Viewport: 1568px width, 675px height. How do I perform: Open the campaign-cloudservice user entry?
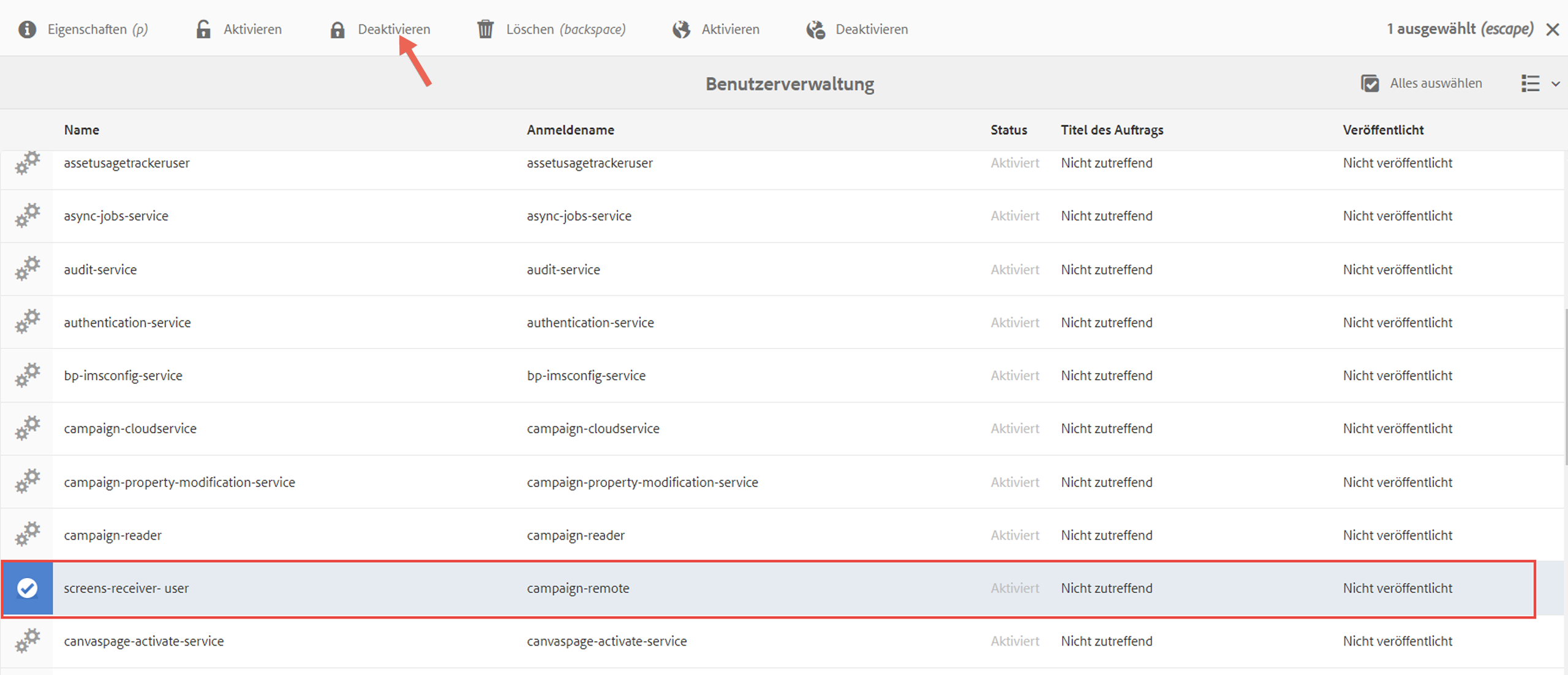(x=130, y=428)
